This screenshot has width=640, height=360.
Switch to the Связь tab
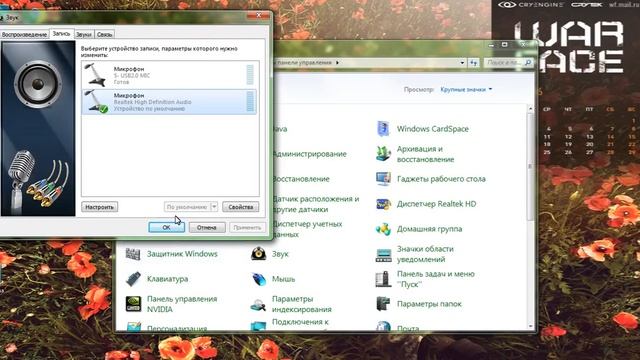coord(104,35)
